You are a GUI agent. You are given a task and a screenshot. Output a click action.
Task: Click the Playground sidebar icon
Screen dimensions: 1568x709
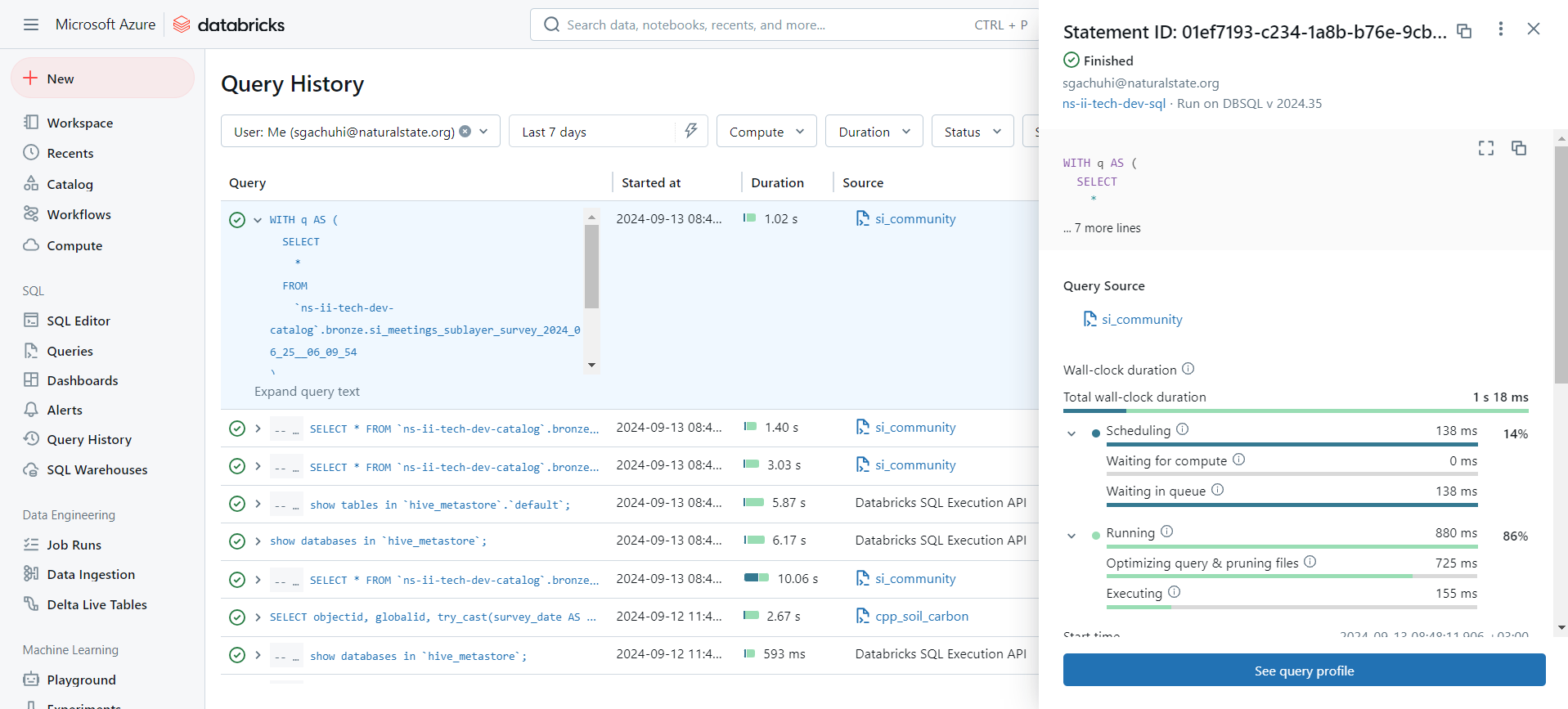tap(31, 680)
